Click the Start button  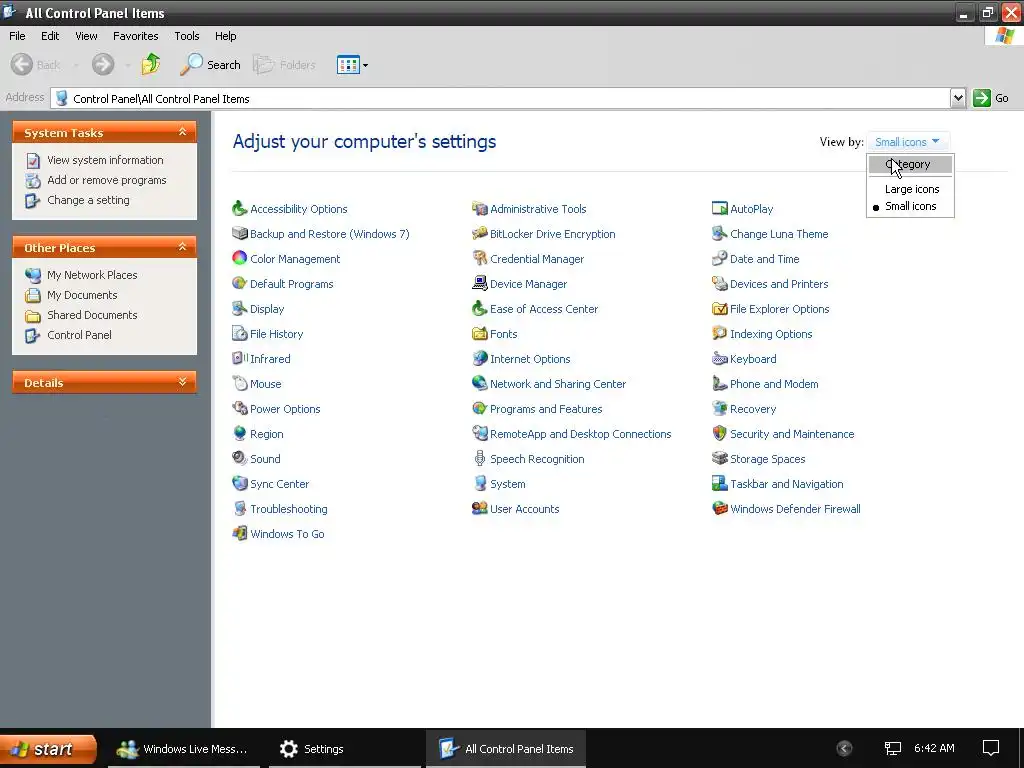coord(48,748)
